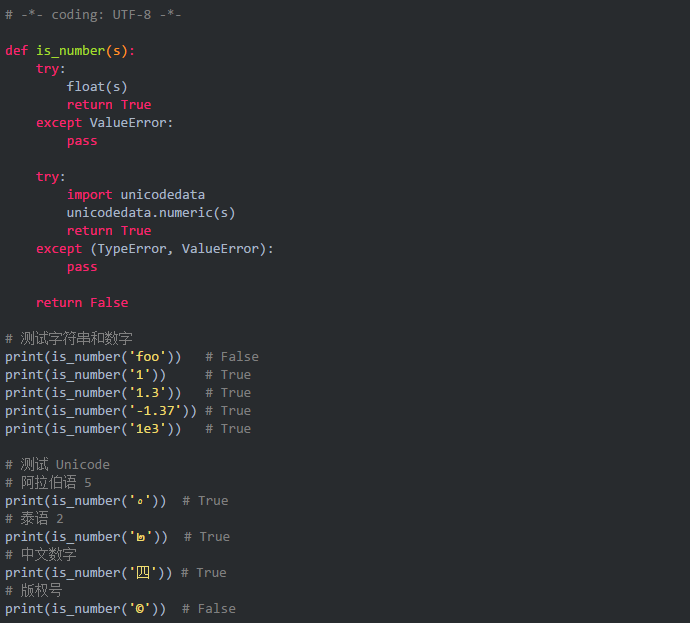Click the '测试 Unicode' comment

point(57,465)
